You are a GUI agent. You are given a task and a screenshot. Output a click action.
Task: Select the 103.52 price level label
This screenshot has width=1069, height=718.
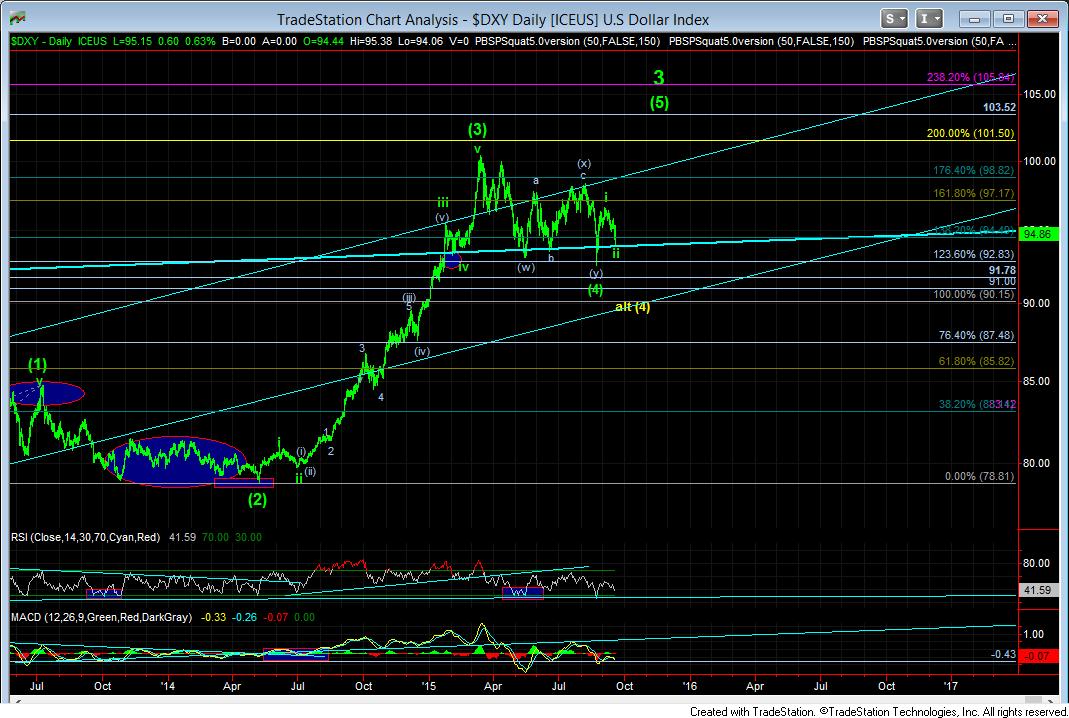coord(999,108)
